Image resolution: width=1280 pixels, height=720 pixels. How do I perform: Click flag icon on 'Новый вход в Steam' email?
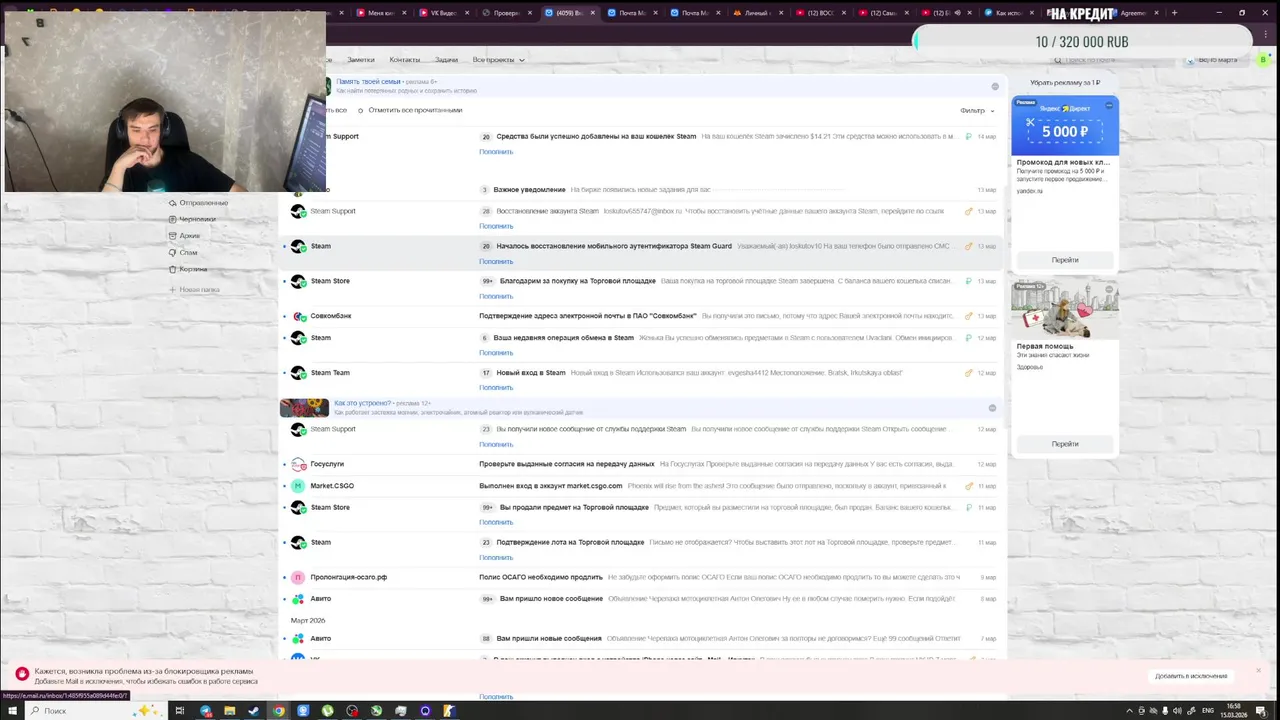pyautogui.click(x=968, y=373)
